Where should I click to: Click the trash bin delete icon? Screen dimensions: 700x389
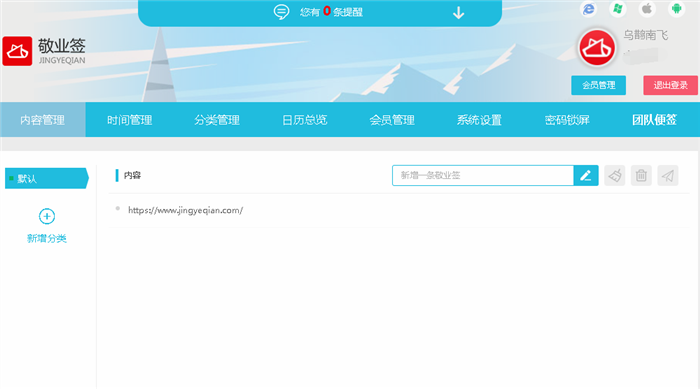pyautogui.click(x=641, y=176)
